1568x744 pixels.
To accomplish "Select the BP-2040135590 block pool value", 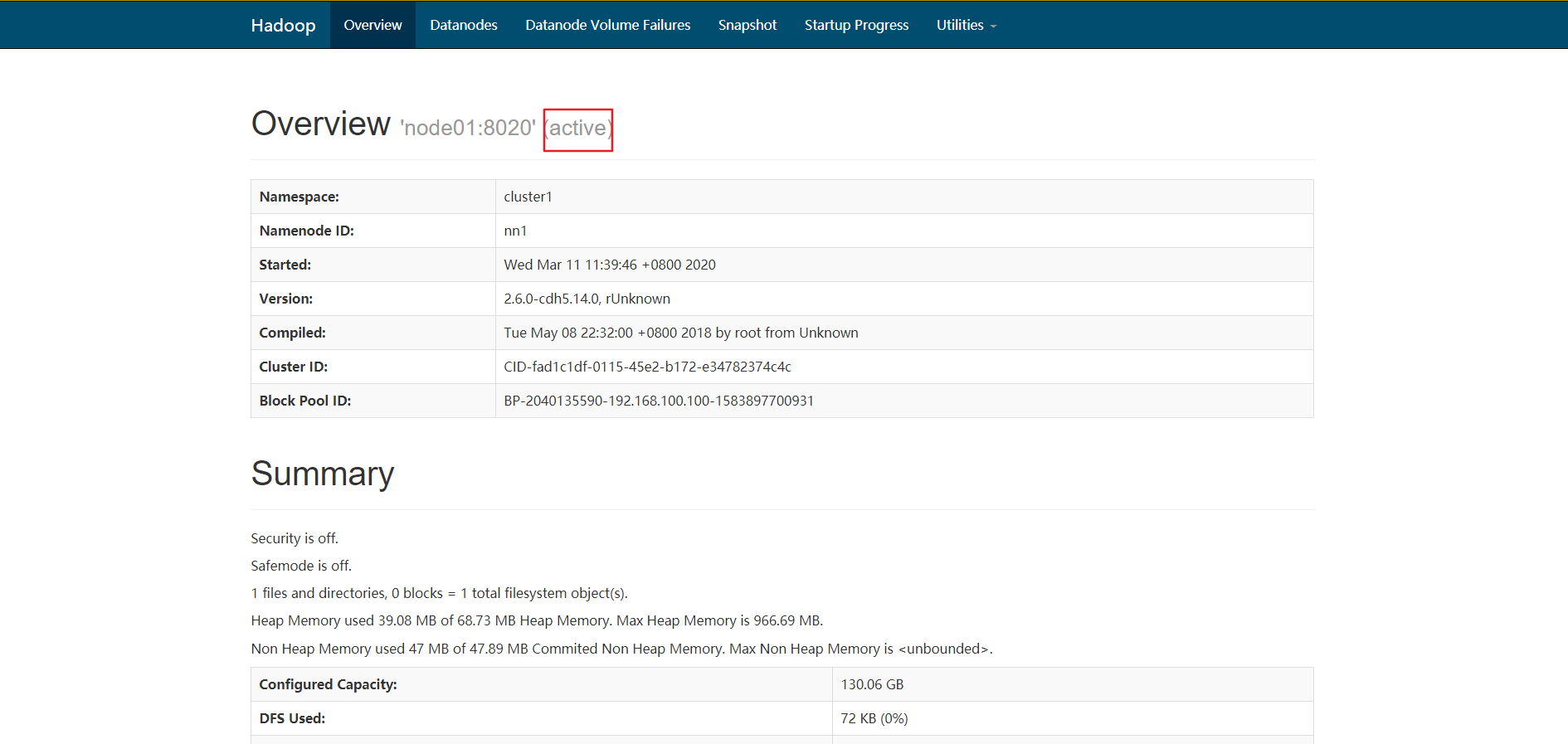I will point(659,401).
